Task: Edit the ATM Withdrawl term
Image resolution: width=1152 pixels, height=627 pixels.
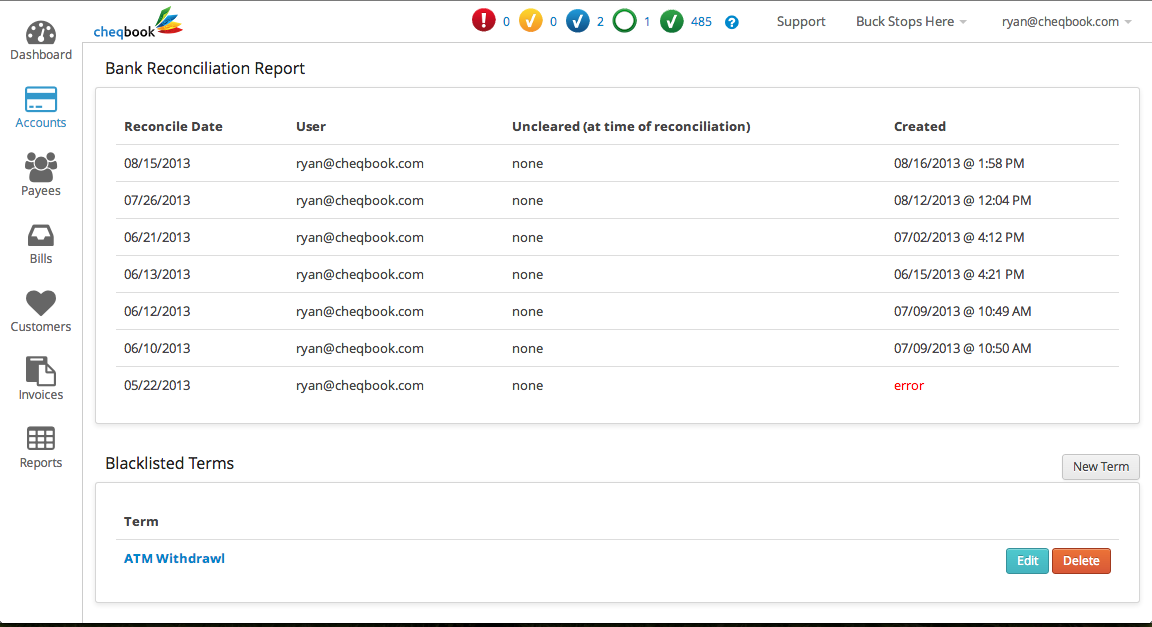Action: (1027, 561)
